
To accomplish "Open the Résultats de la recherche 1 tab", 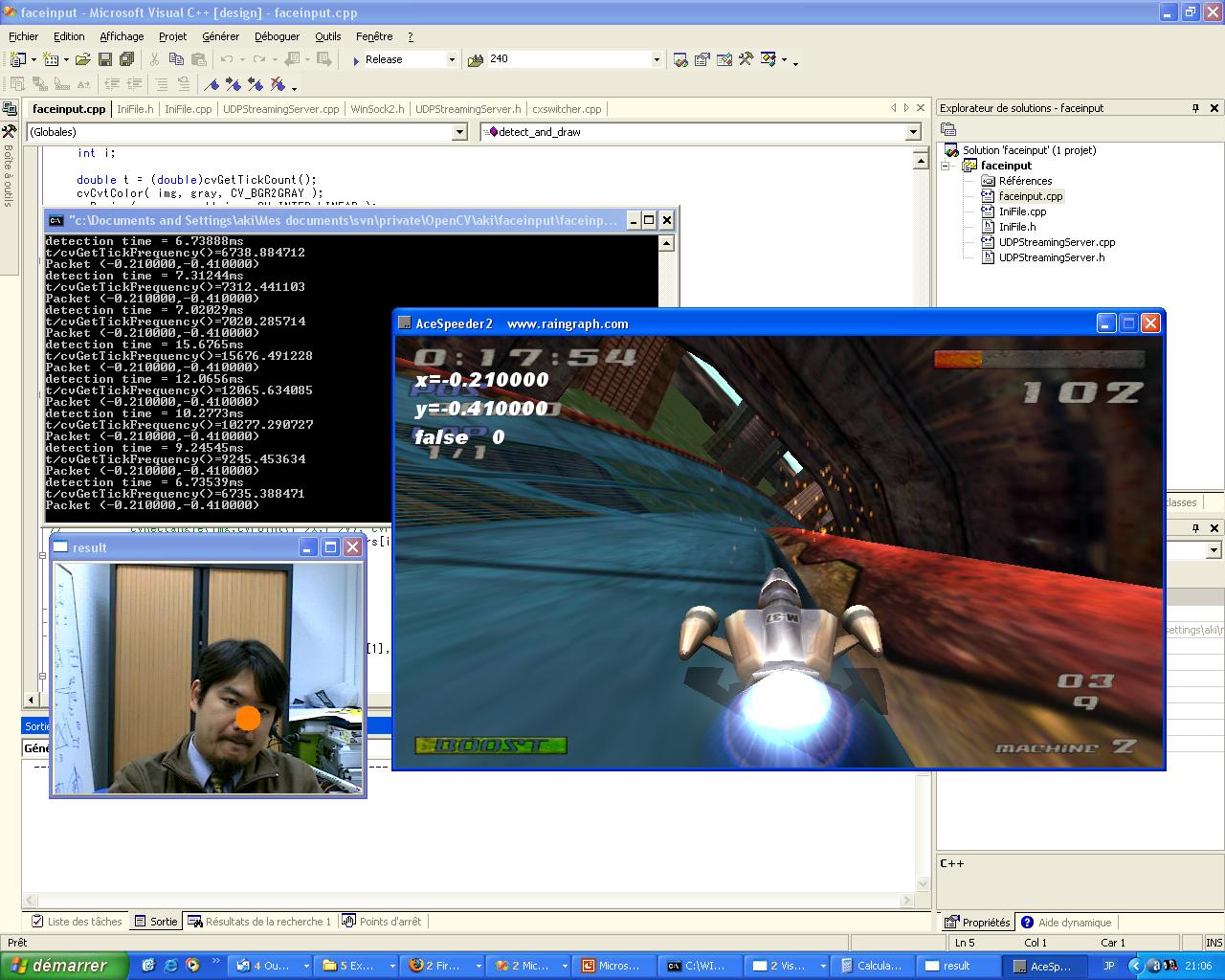I will coord(259,922).
